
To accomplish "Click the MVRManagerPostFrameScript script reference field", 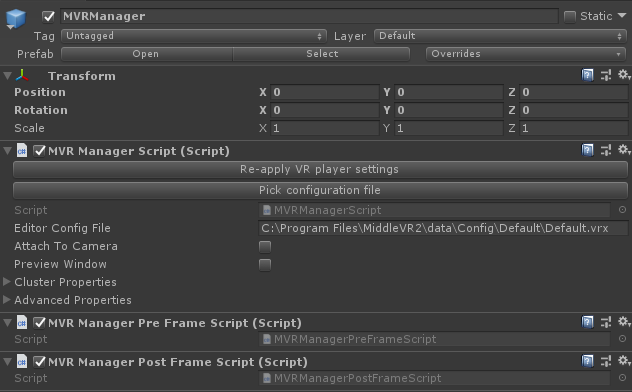I will coord(434,378).
